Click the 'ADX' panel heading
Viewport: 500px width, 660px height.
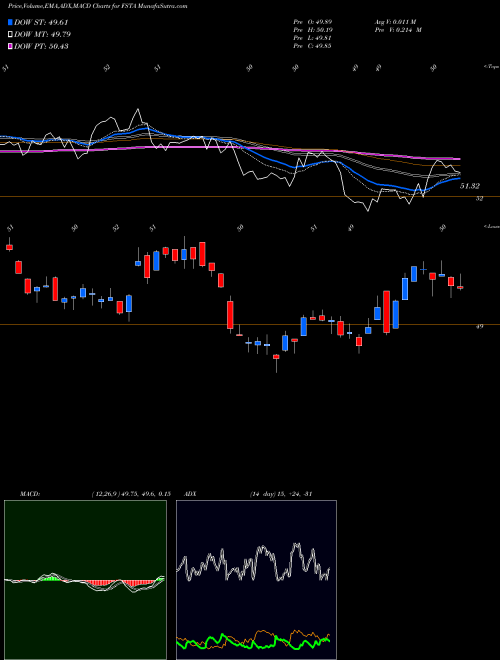point(191,494)
